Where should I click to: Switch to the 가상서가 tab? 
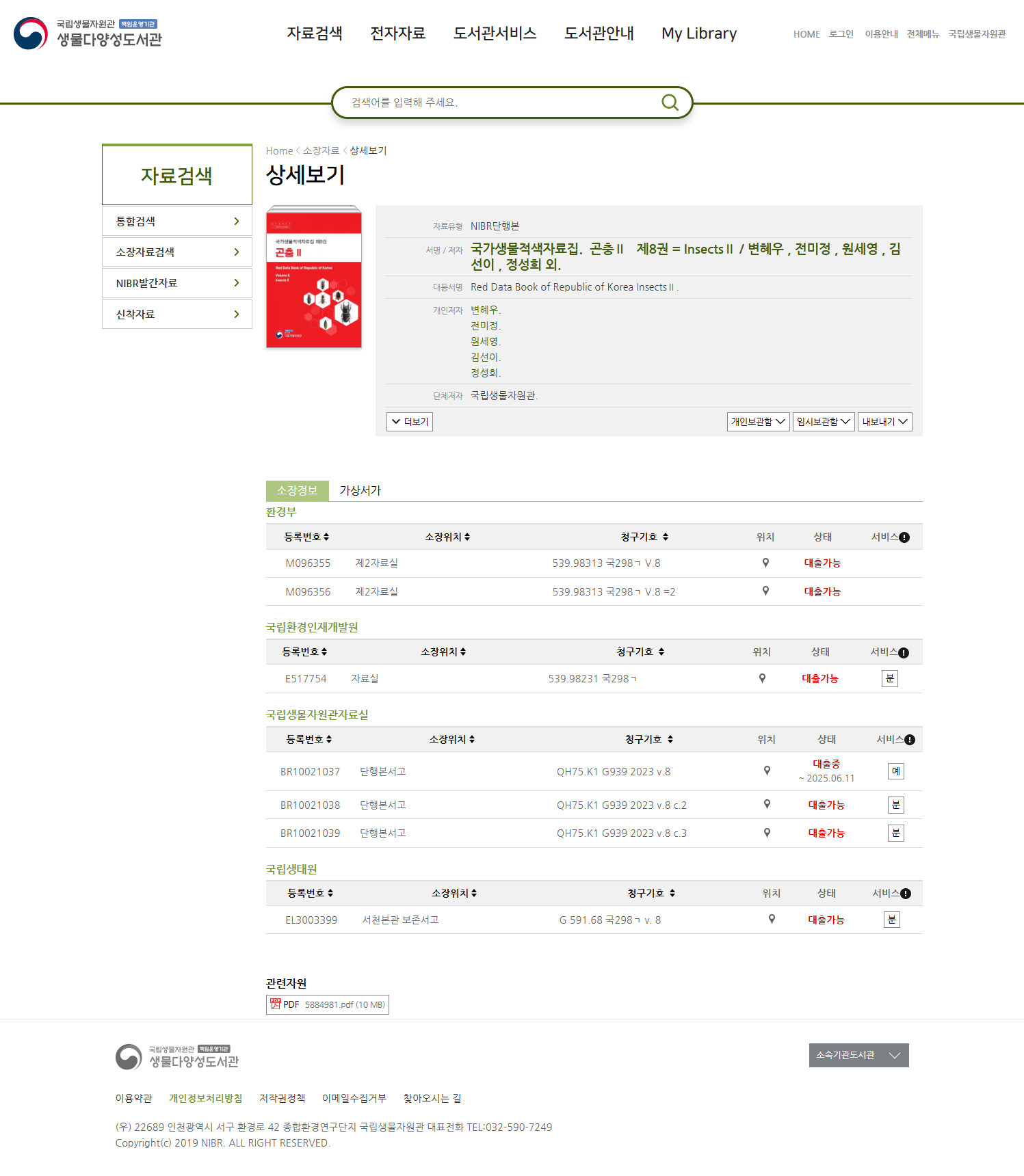pyautogui.click(x=360, y=490)
